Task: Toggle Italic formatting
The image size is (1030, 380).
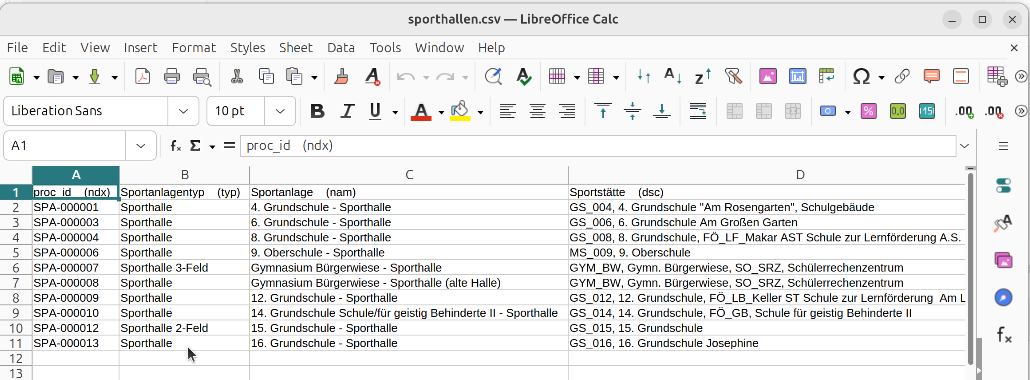Action: [x=347, y=111]
